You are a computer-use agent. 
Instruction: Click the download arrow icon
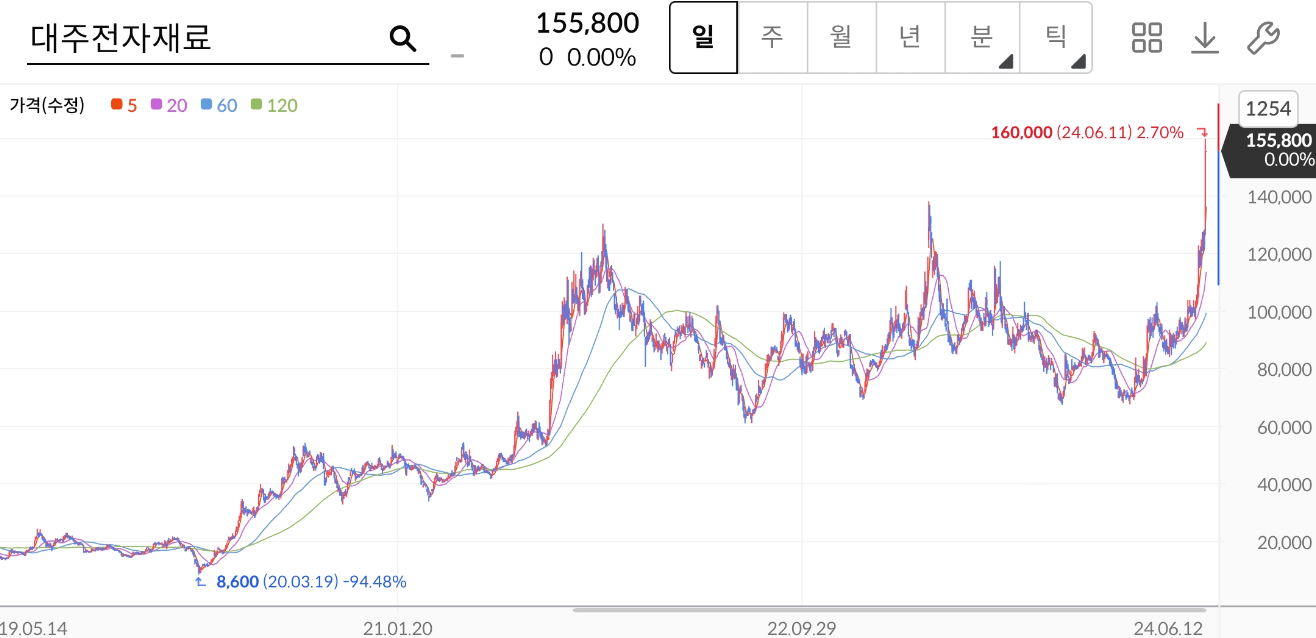tap(1205, 38)
